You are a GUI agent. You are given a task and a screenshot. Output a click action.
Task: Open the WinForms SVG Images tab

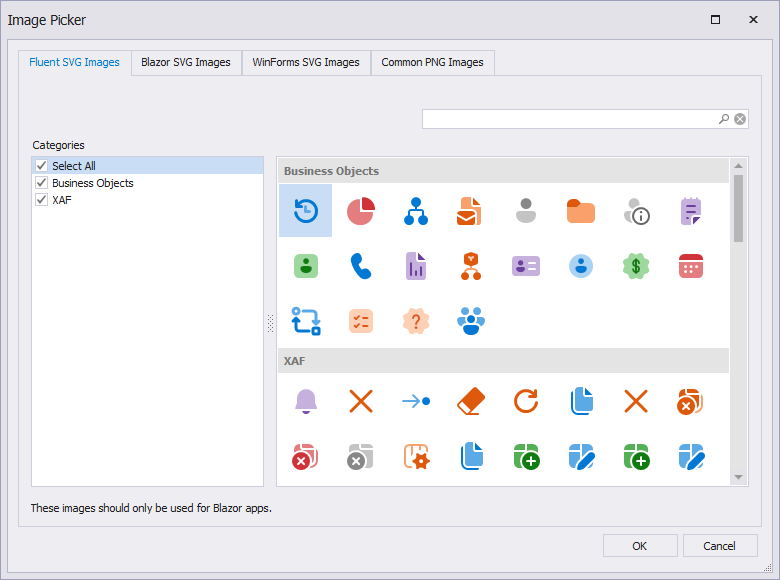pyautogui.click(x=306, y=62)
